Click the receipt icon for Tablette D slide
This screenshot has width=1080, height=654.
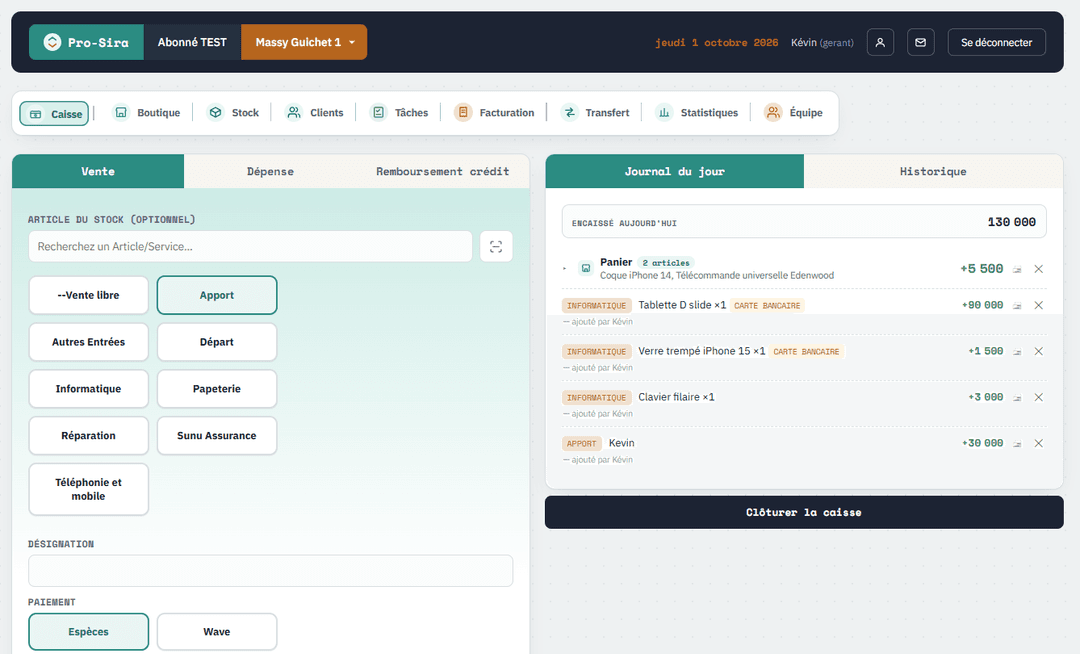1017,306
